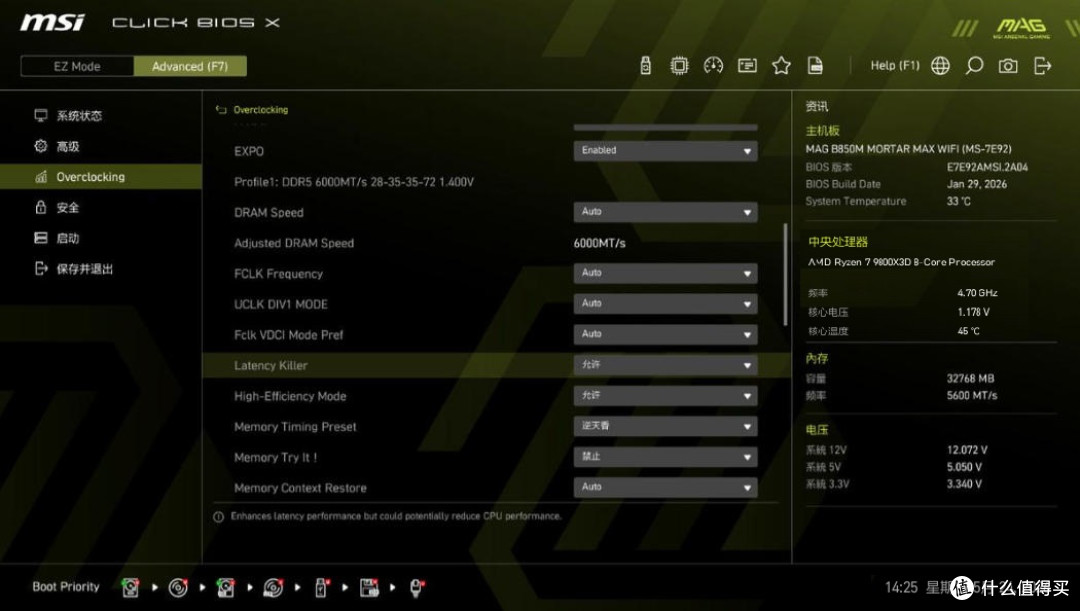Click the exit icon in the top toolbar
Image resolution: width=1080 pixels, height=611 pixels.
1042,65
